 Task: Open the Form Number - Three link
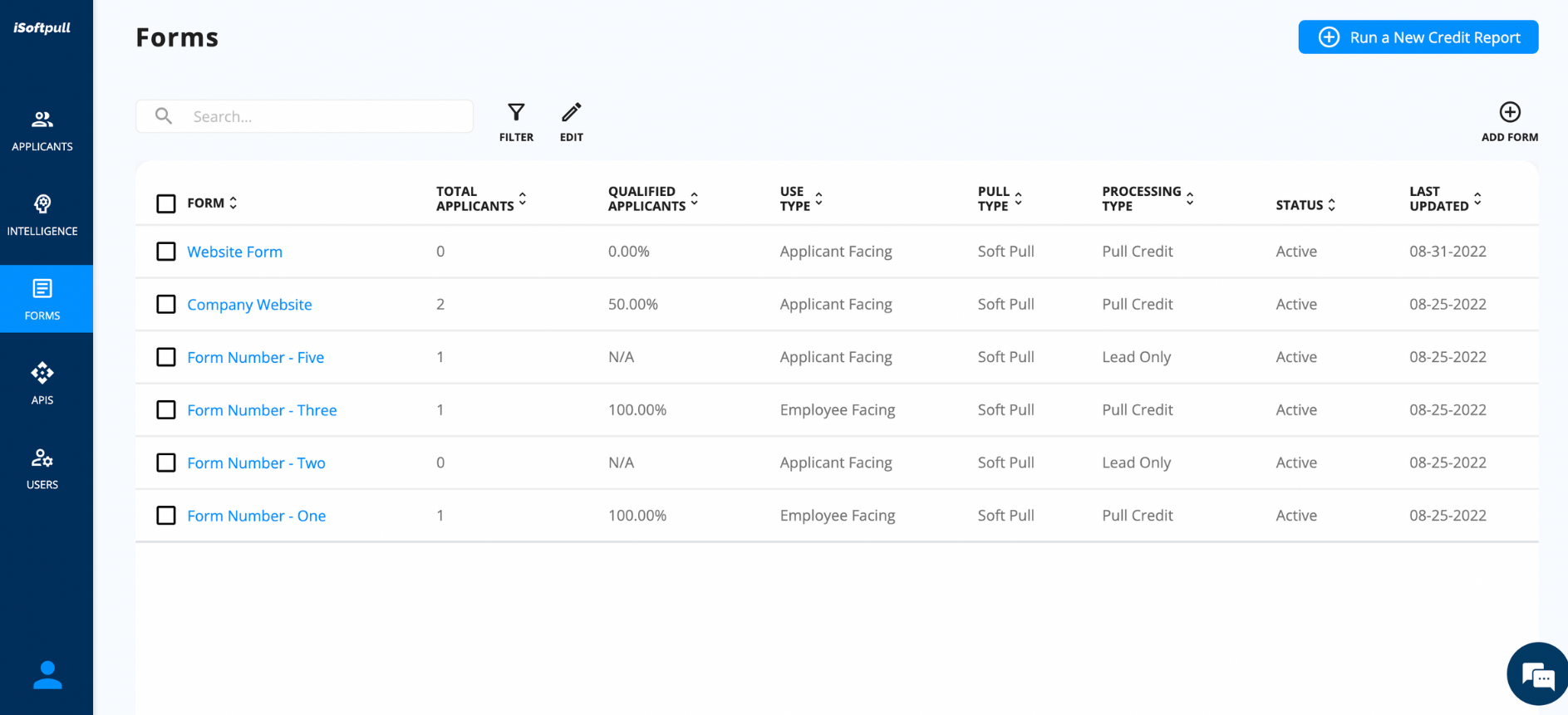(262, 410)
